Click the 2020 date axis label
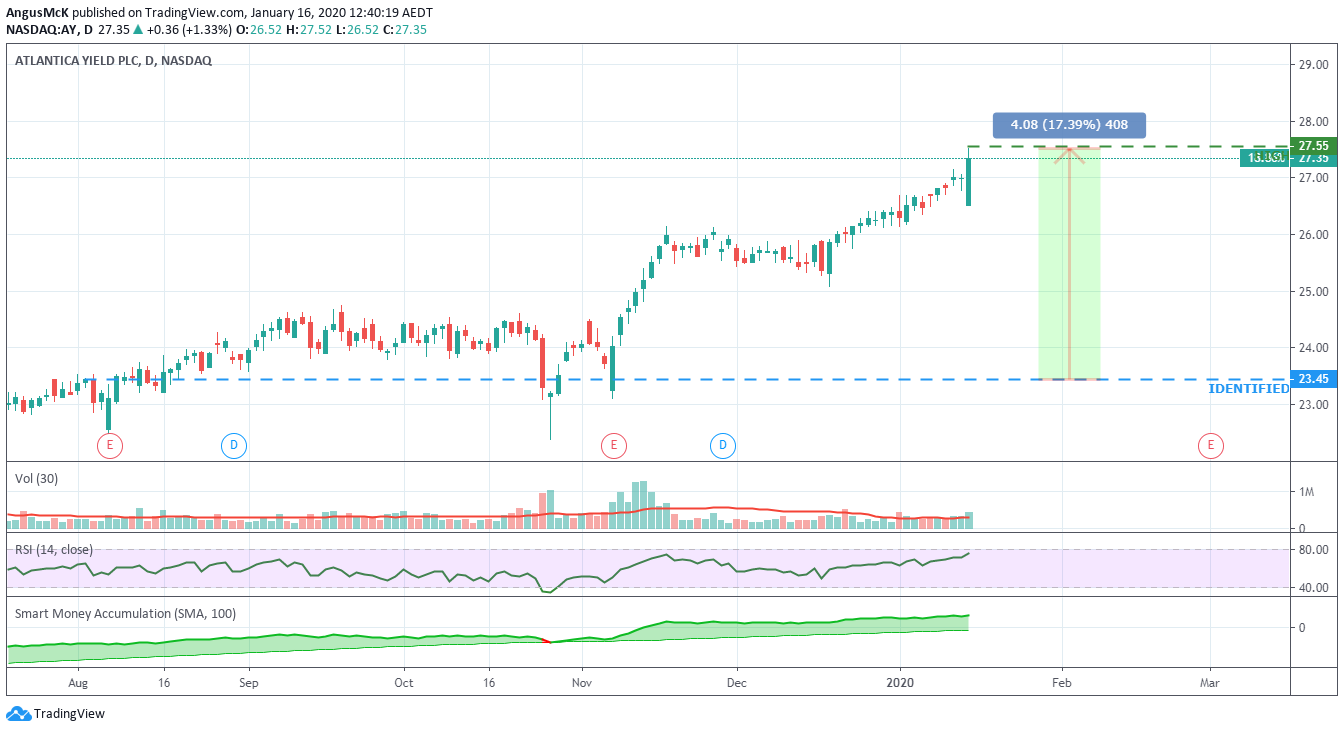This screenshot has width=1344, height=732. click(x=900, y=684)
